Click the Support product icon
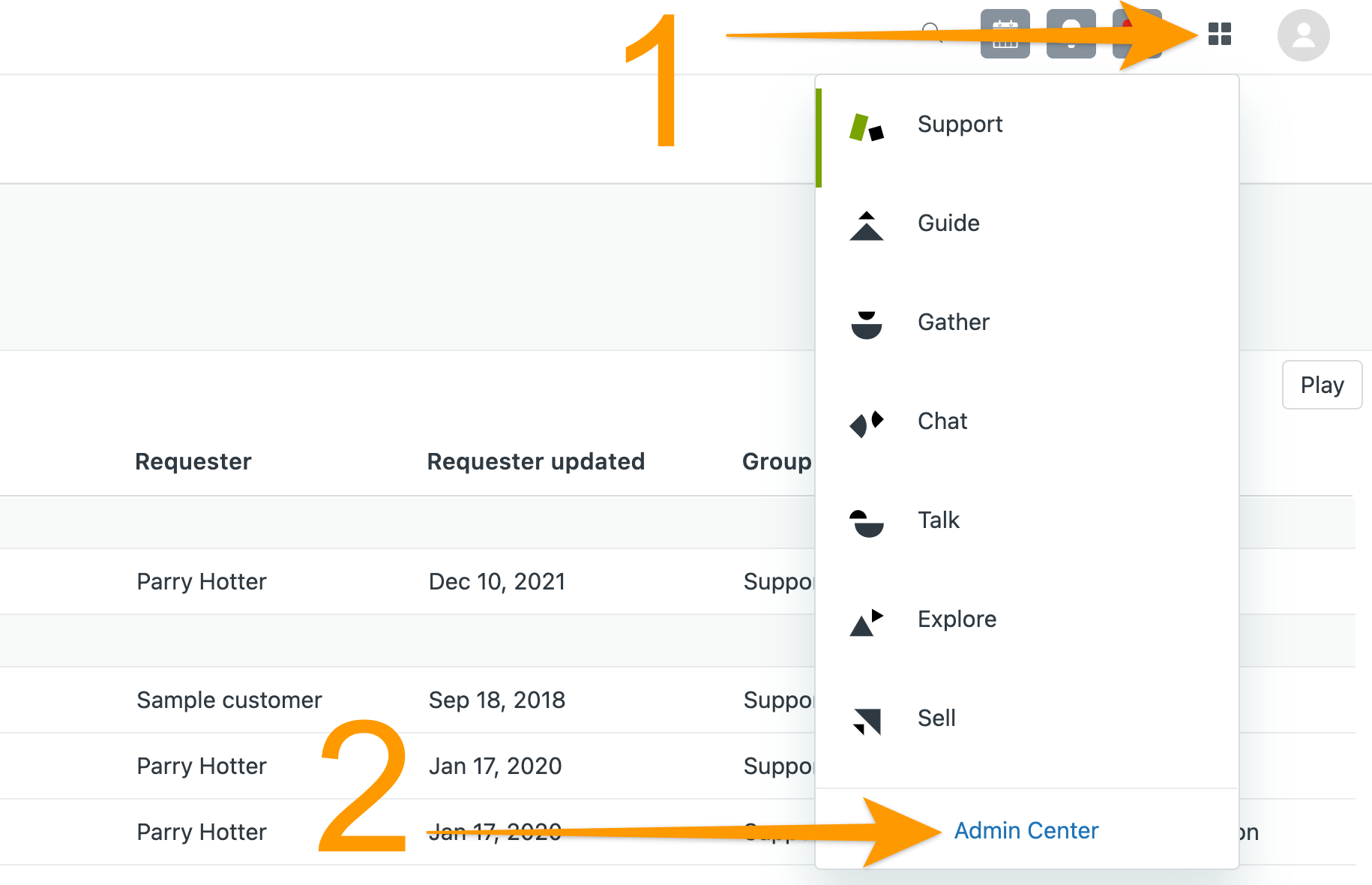 coord(867,127)
